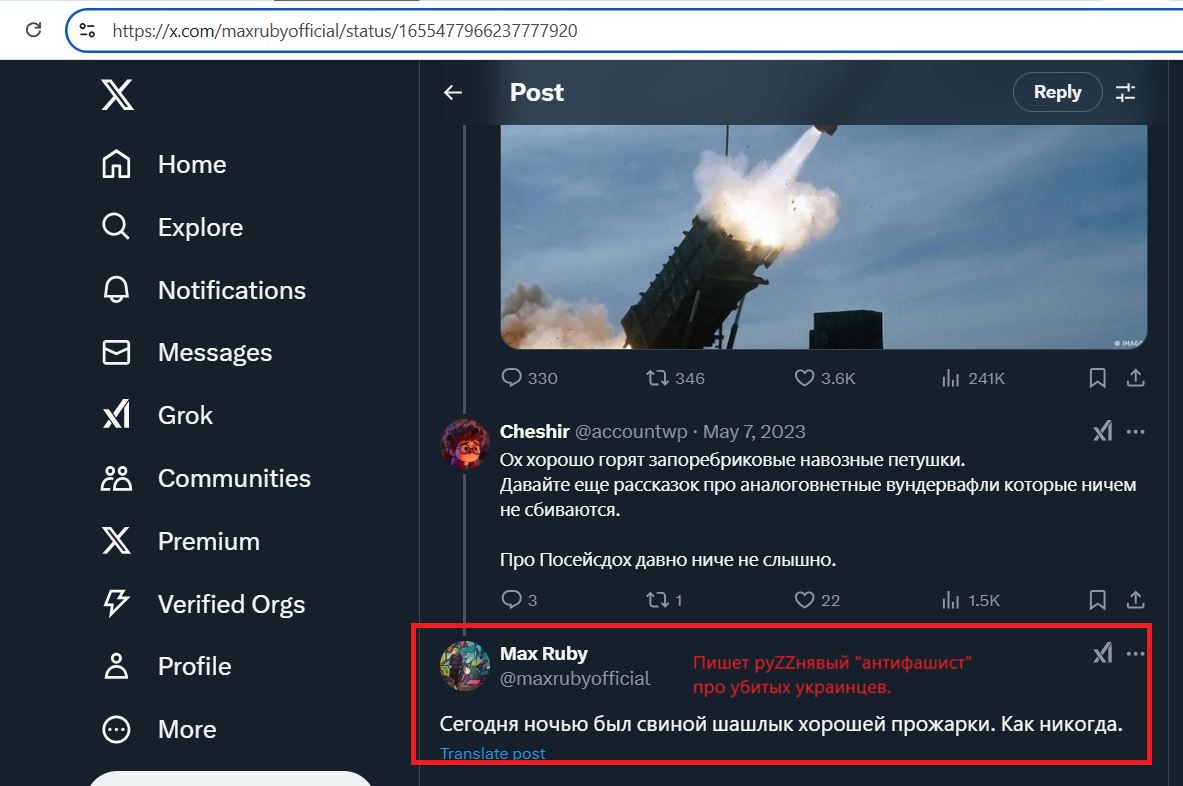Open Grok explain icon on Cheshir's reply
This screenshot has height=786, width=1183.
coord(1103,431)
